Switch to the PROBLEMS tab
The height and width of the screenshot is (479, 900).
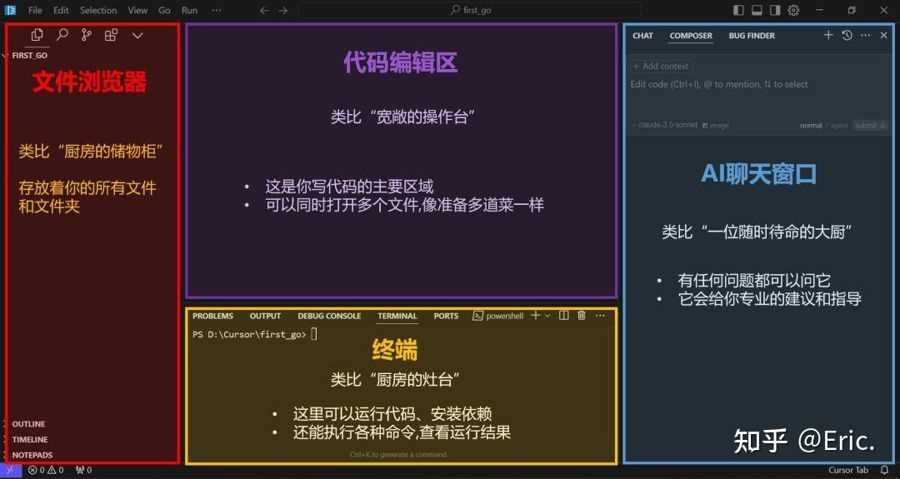tap(213, 316)
